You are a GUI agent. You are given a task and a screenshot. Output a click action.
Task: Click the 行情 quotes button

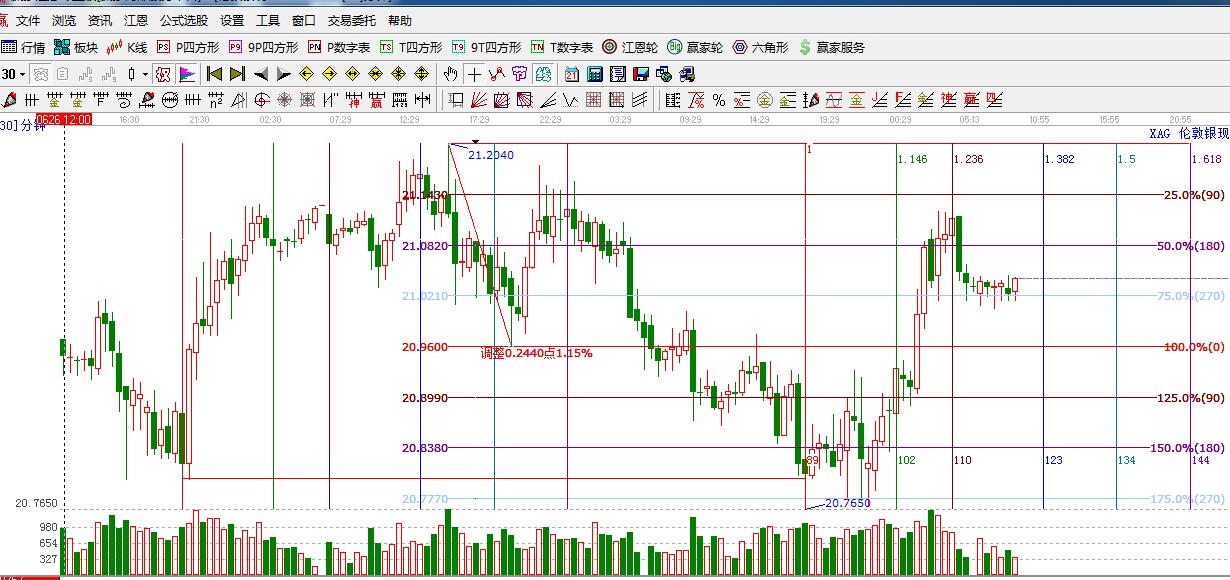point(24,47)
